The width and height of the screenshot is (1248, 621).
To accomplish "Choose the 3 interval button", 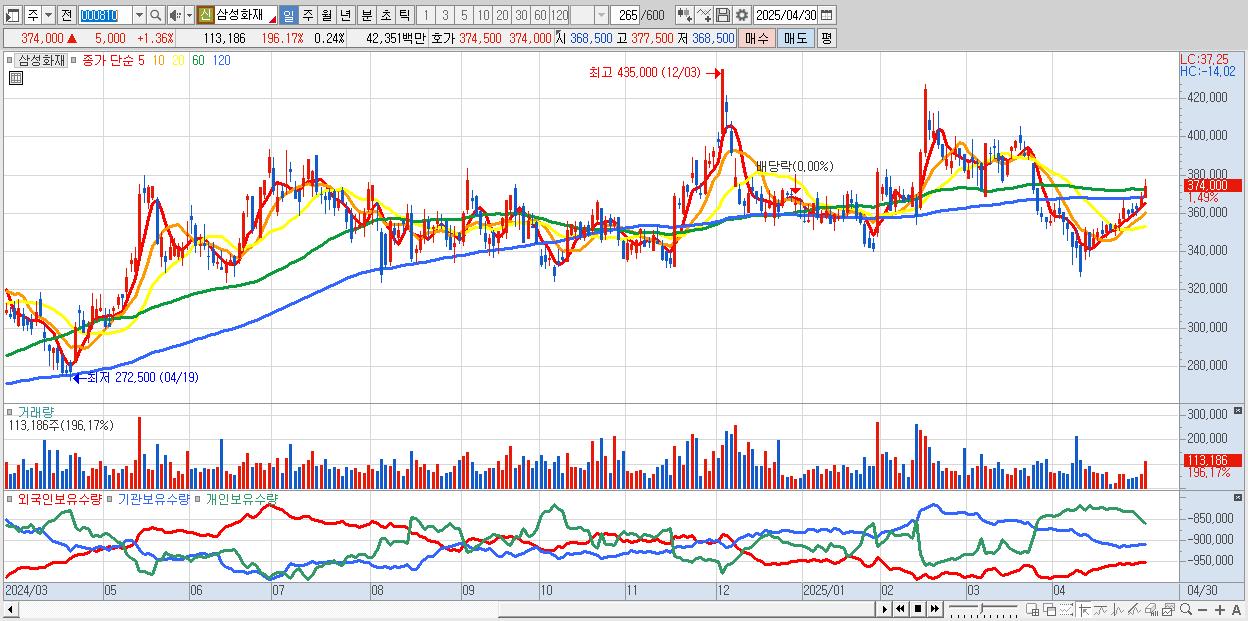I will [445, 16].
